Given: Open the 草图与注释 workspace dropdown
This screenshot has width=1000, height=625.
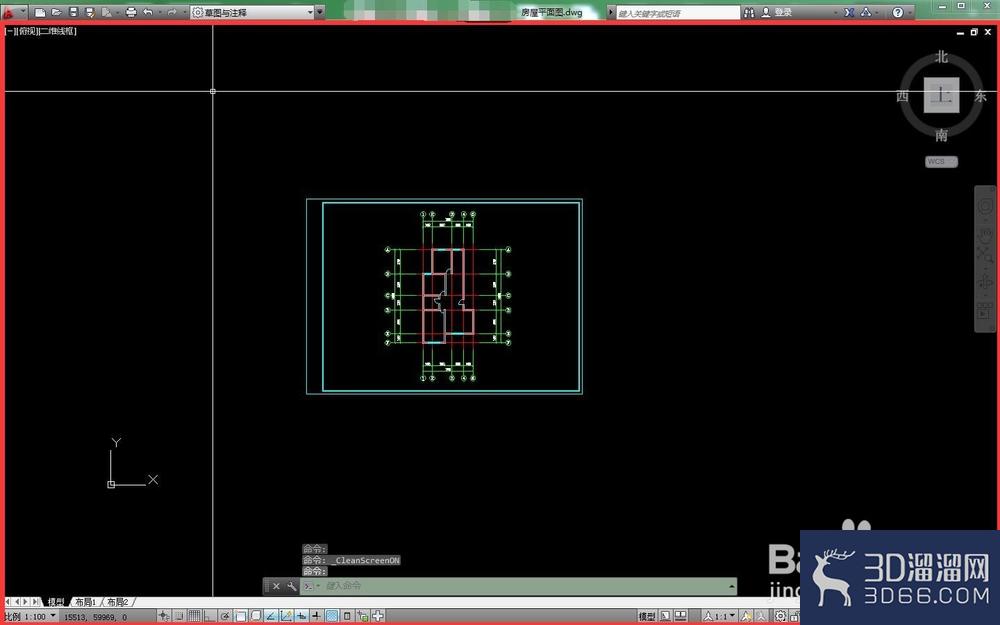Looking at the screenshot, I should (253, 12).
